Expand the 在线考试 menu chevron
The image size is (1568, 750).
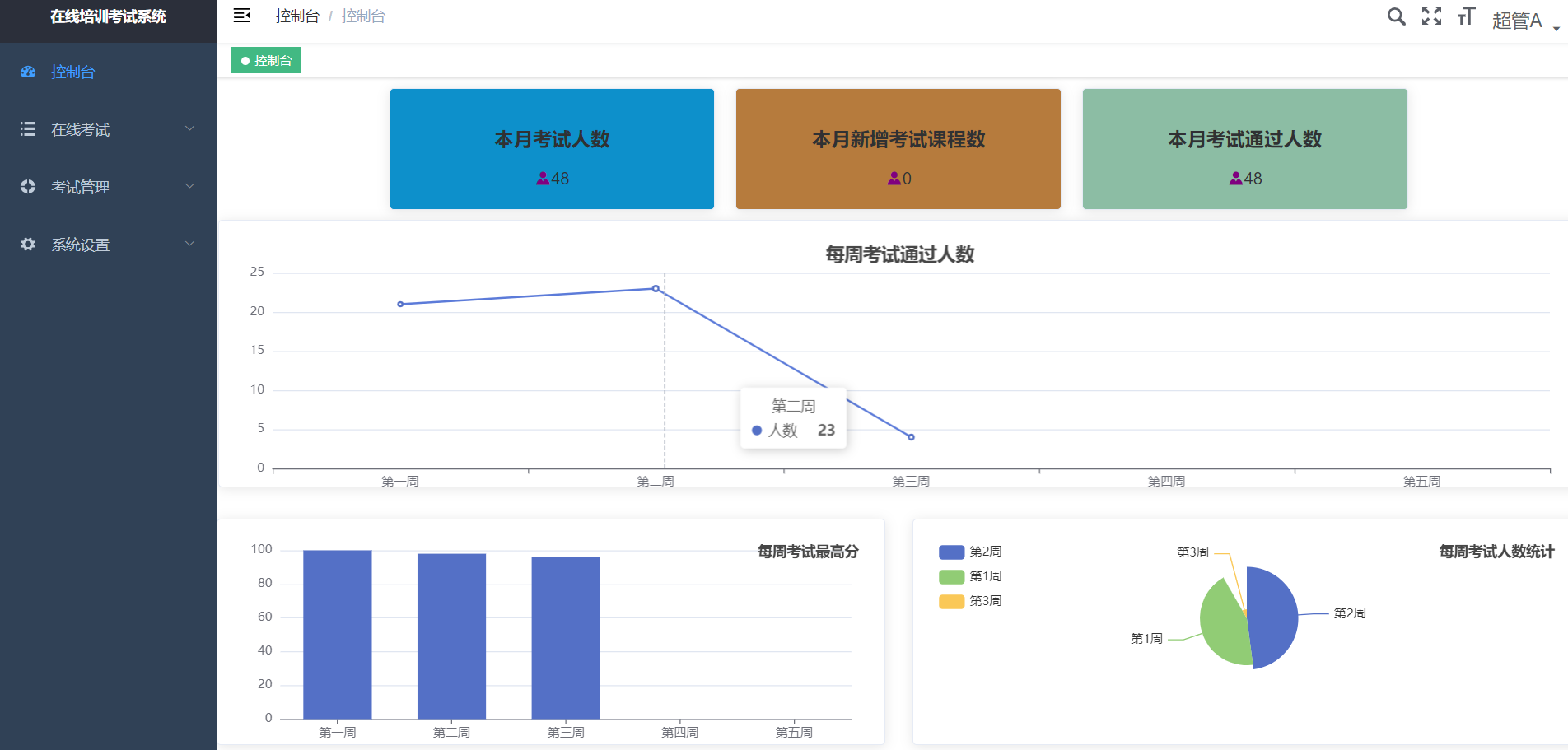(190, 128)
